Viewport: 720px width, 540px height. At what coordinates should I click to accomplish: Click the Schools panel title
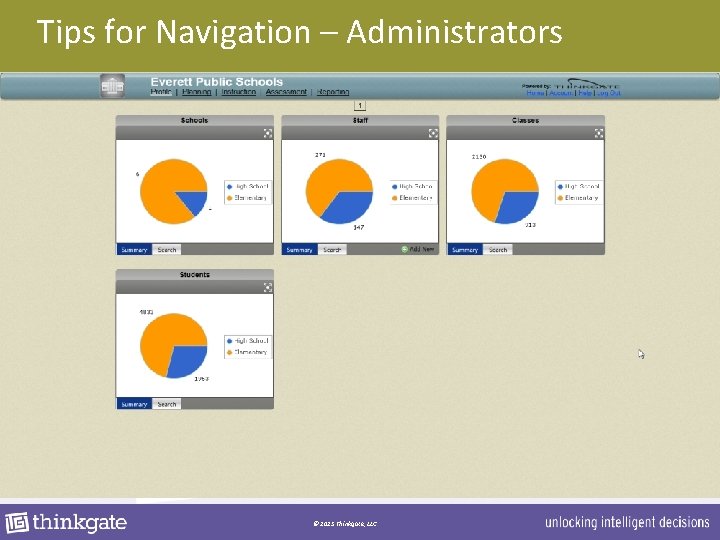point(194,120)
